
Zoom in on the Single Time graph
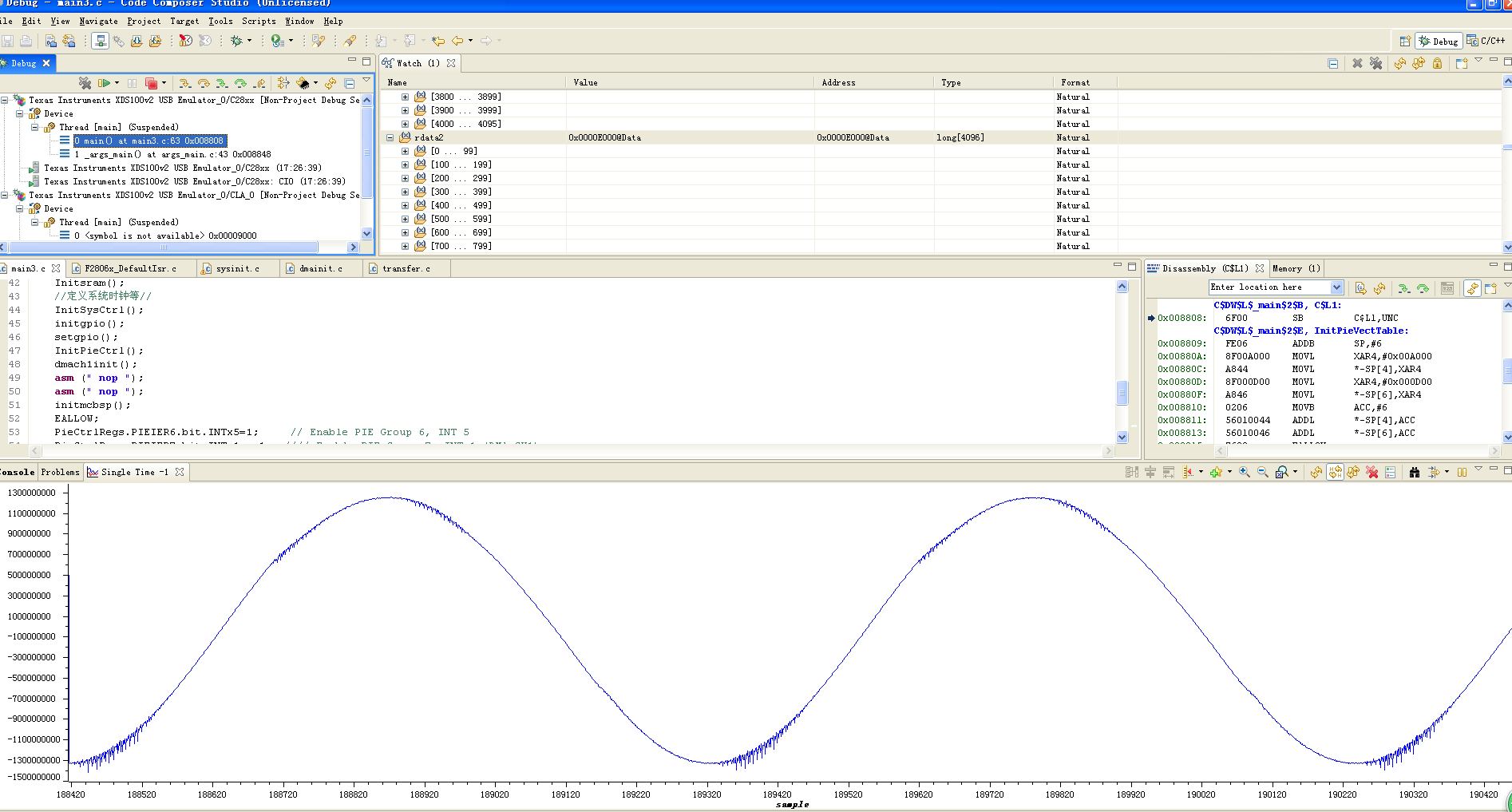[x=1244, y=473]
